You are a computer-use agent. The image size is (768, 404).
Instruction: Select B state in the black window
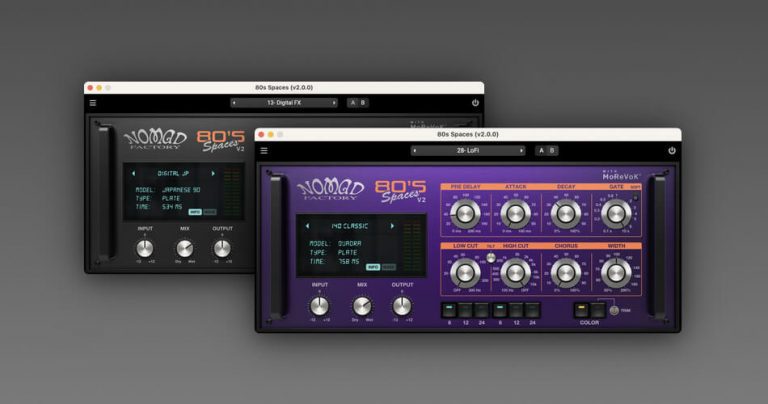[363, 103]
